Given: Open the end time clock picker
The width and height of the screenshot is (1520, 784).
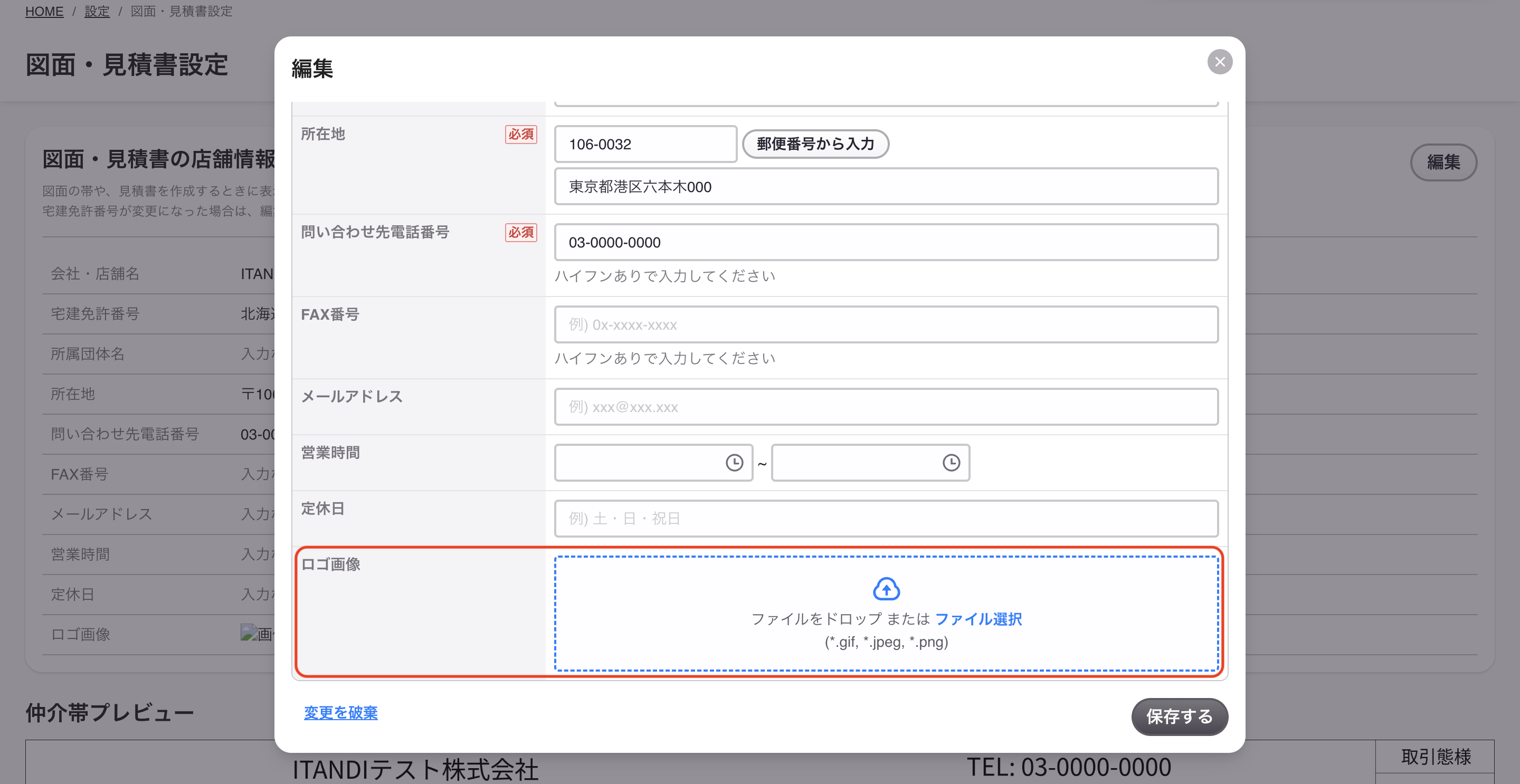Looking at the screenshot, I should point(951,463).
